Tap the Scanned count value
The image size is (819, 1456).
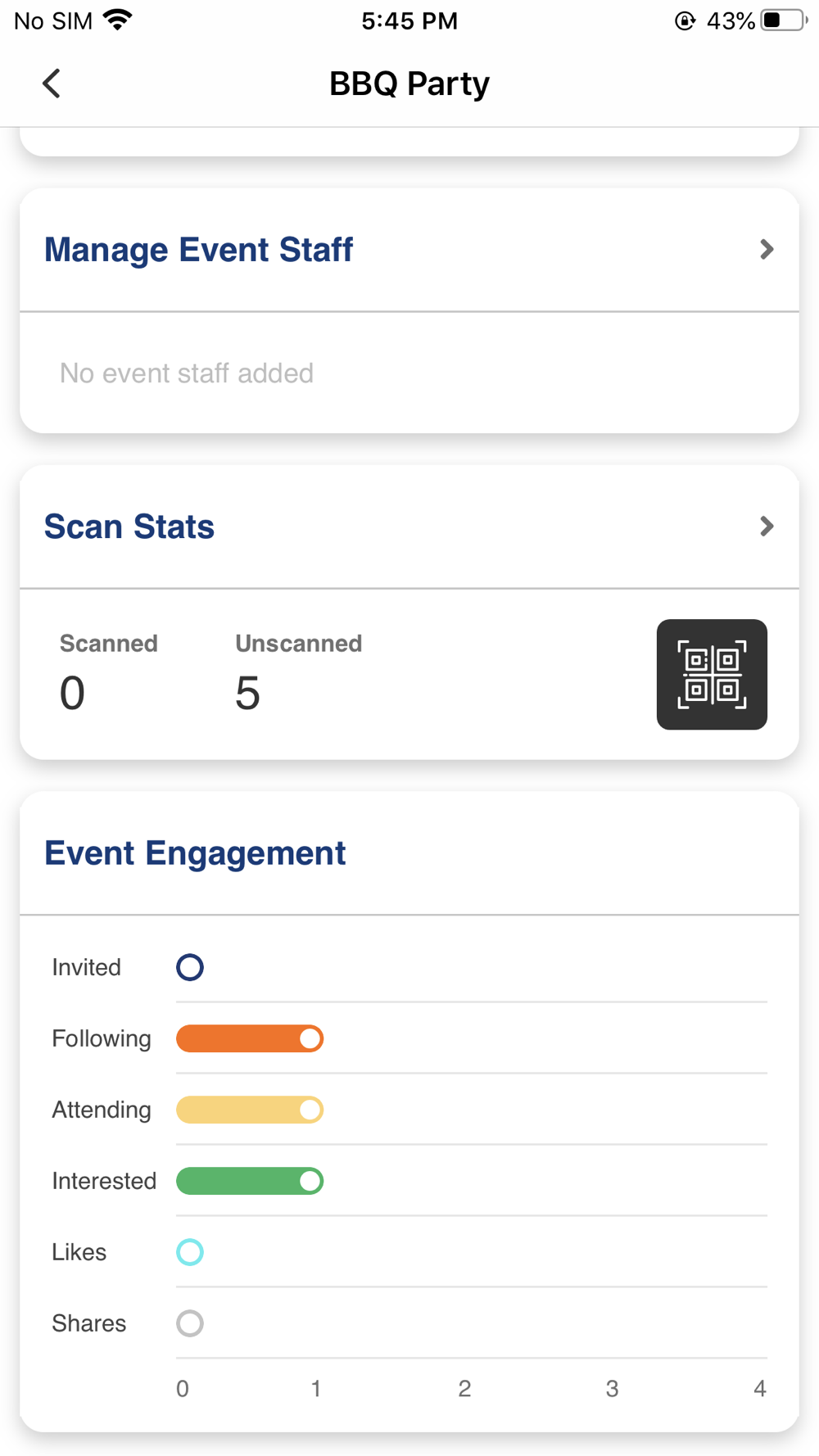click(x=72, y=694)
